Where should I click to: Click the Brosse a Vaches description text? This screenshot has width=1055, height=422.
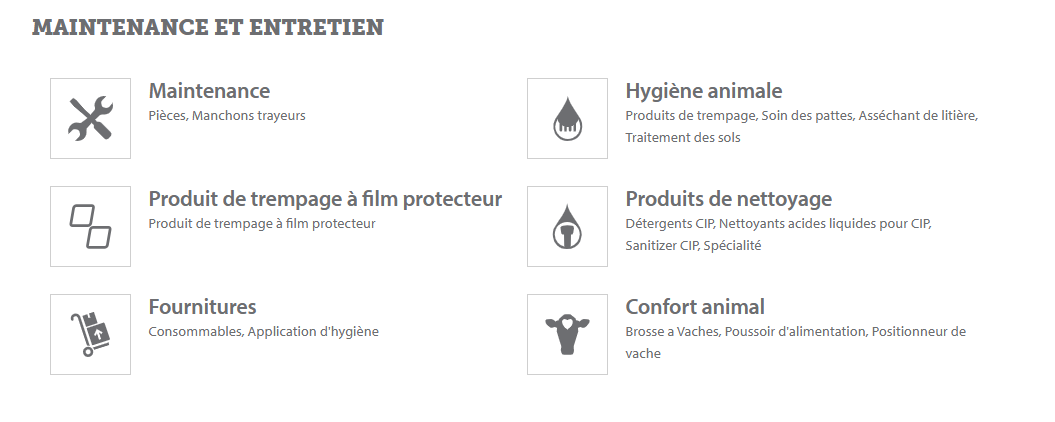(671, 332)
